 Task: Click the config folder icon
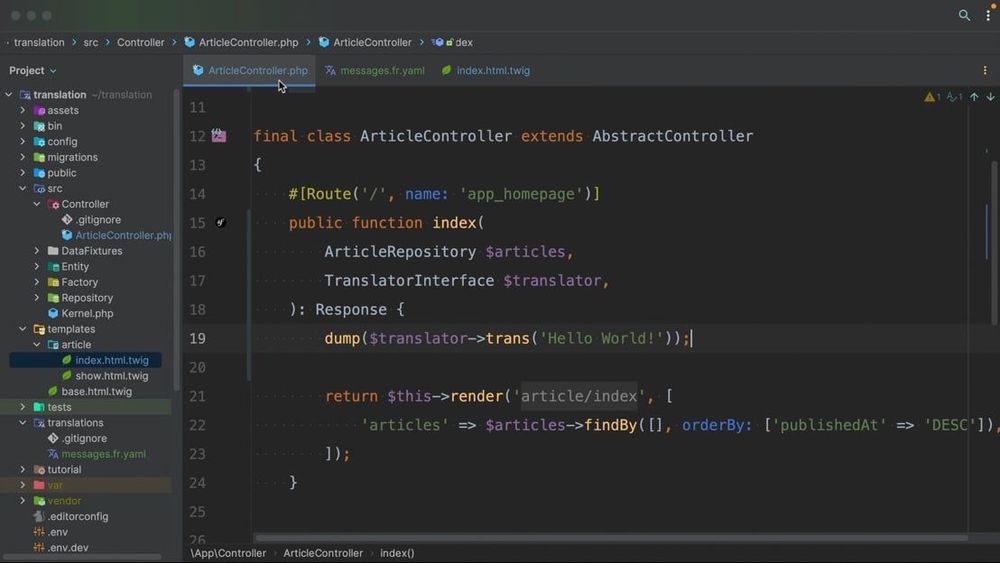(39, 142)
